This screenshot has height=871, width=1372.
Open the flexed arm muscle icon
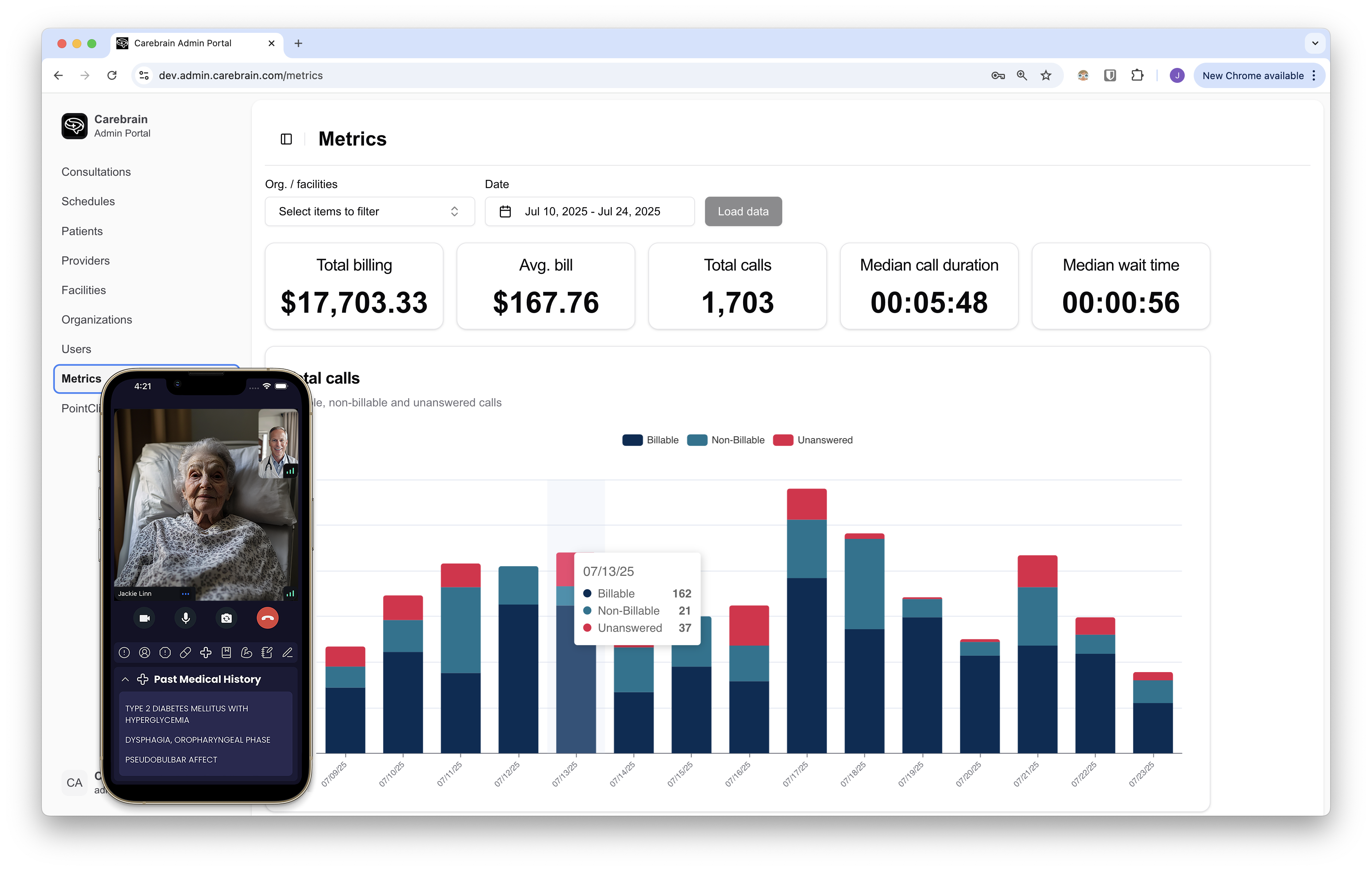click(x=247, y=653)
